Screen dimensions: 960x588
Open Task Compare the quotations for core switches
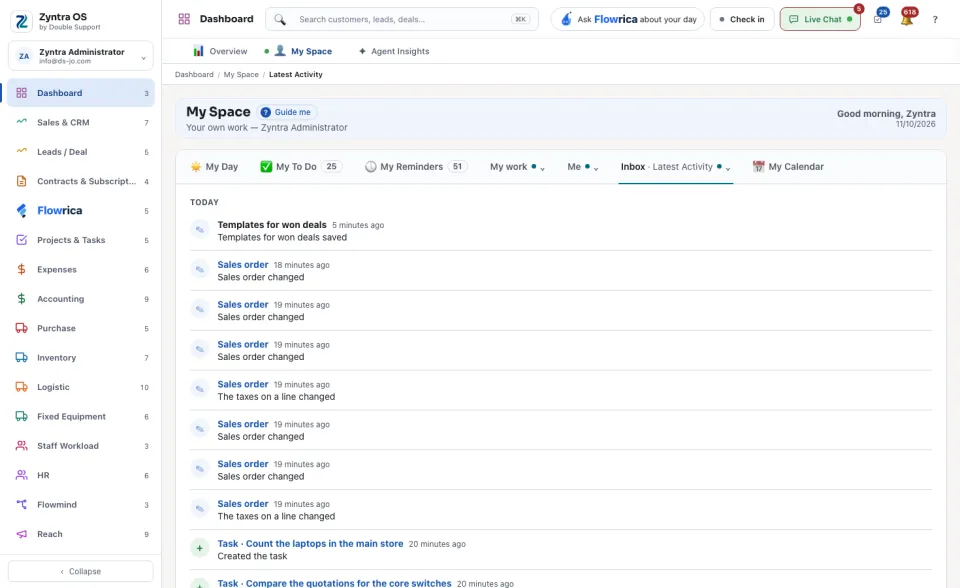point(334,583)
